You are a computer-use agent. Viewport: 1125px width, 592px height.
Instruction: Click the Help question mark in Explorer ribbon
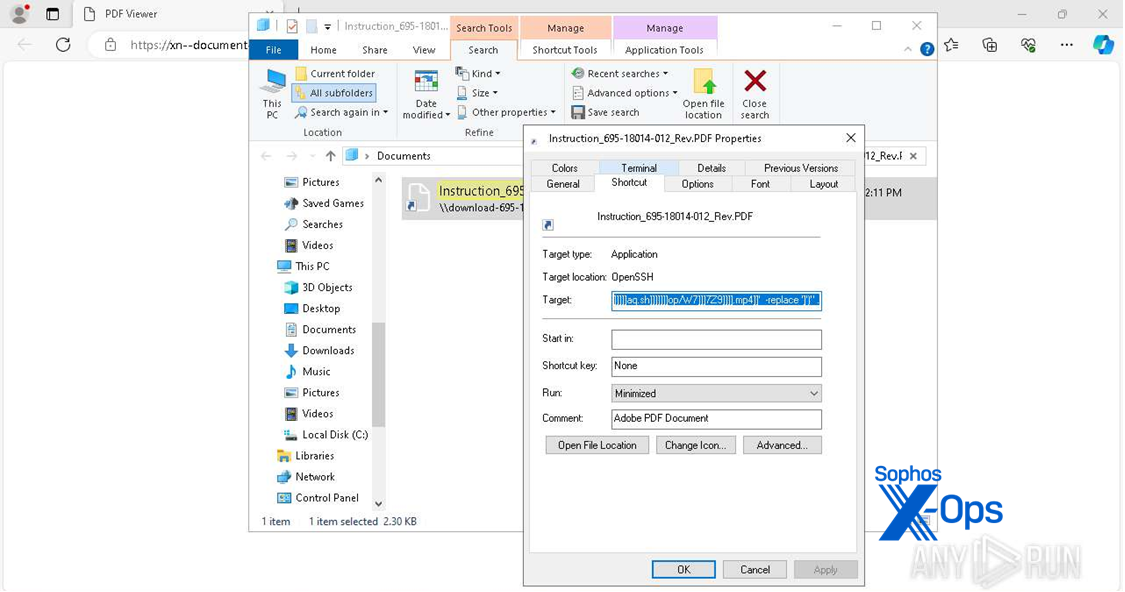(926, 47)
